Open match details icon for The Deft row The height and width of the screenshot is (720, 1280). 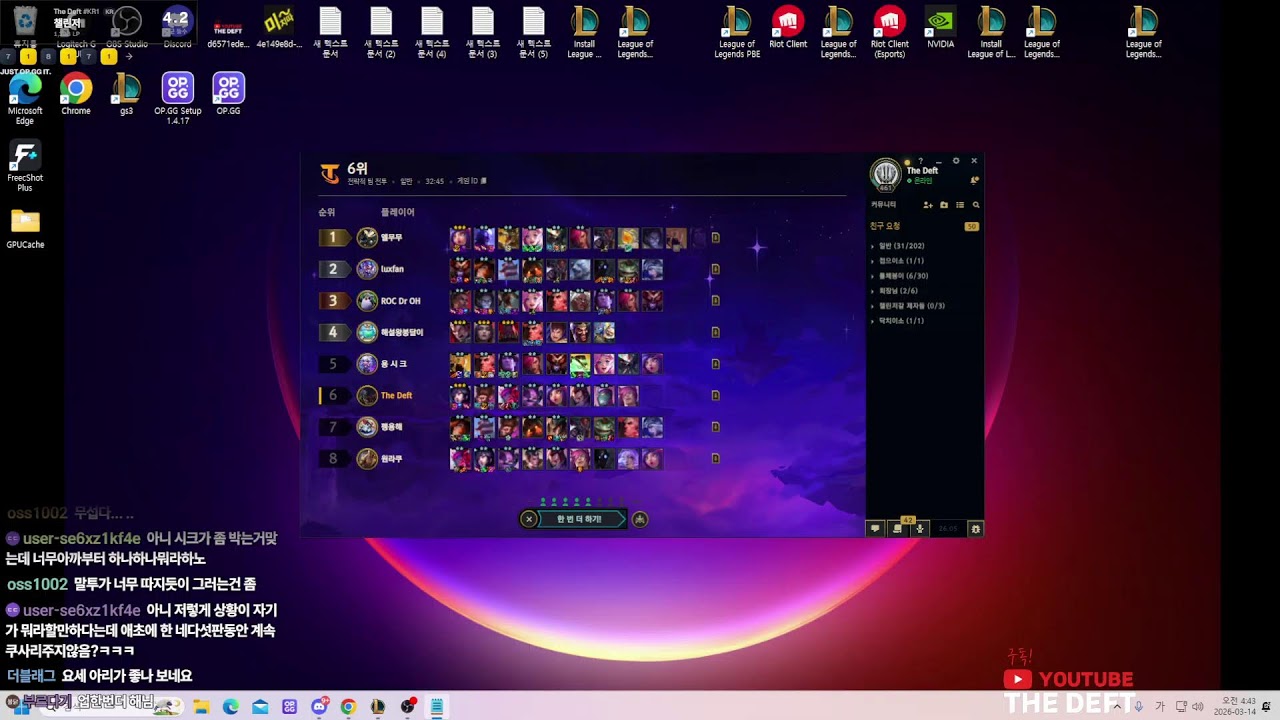tap(715, 396)
